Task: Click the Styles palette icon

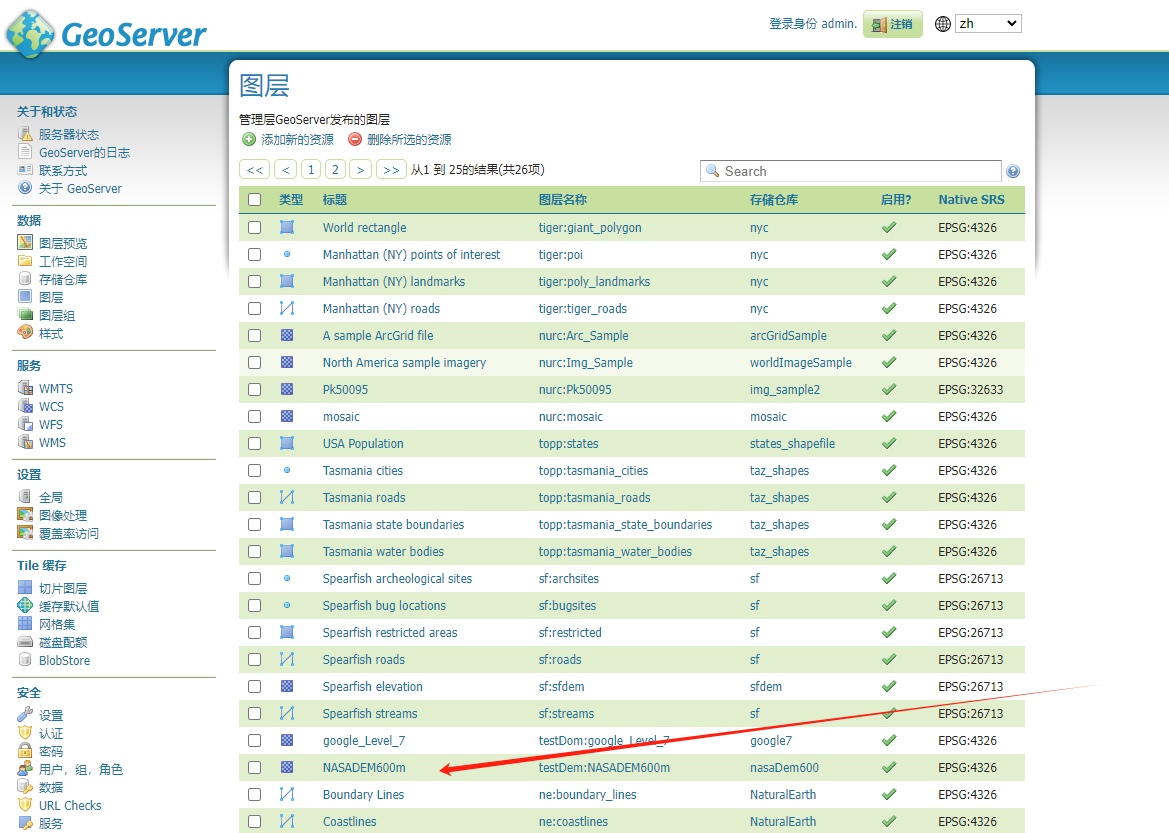Action: (x=25, y=333)
